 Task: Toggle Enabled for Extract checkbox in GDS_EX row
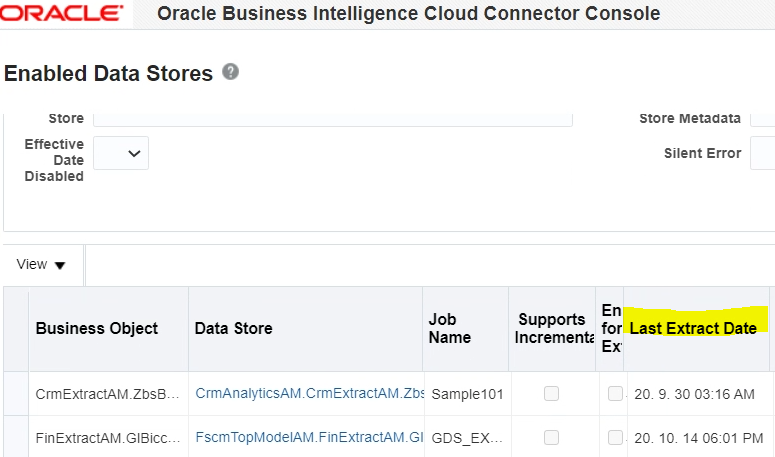click(615, 437)
